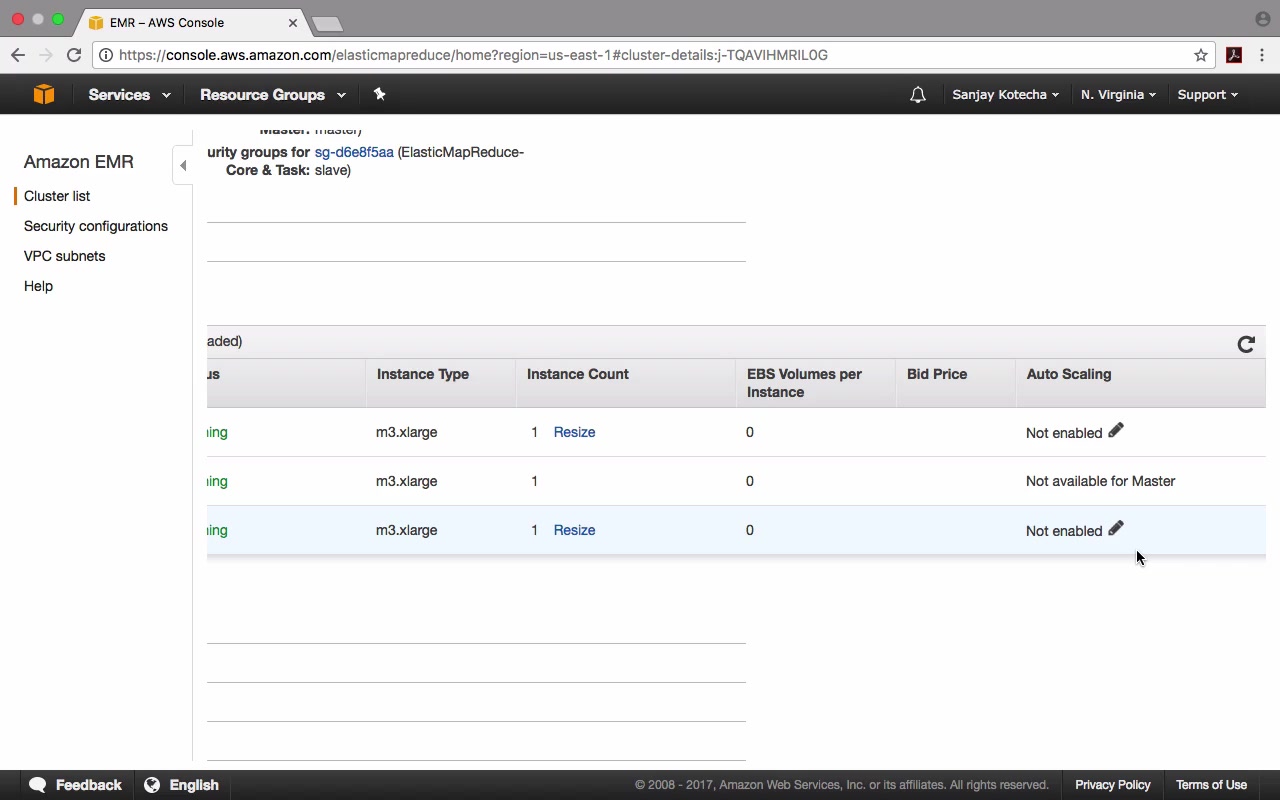The height and width of the screenshot is (800, 1280).
Task: Open Security configurations in the sidebar
Action: click(x=96, y=226)
